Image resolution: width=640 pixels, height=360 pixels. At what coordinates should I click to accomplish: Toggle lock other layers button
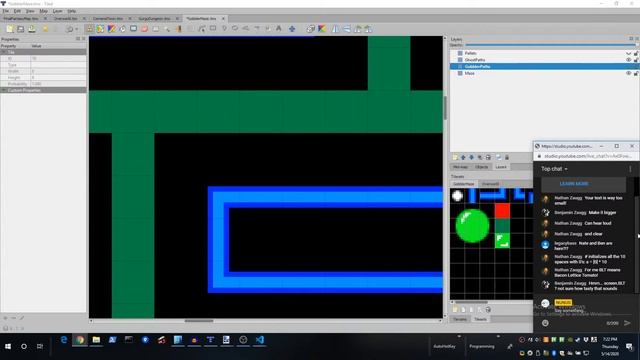[507, 158]
